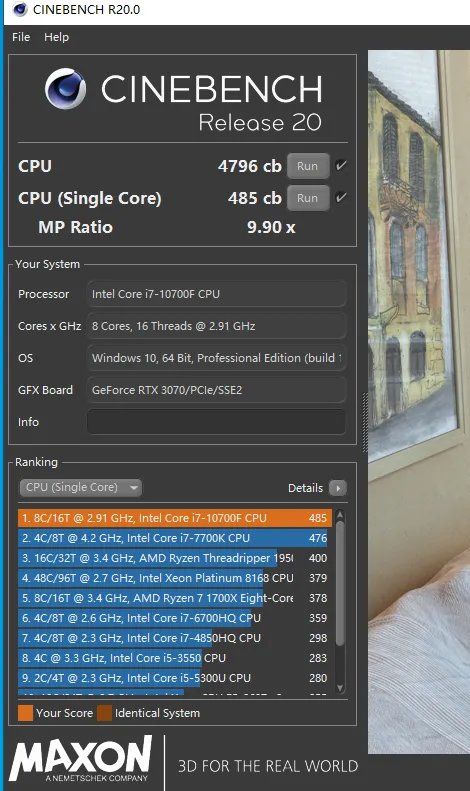Click the rendered scene preview image
The height and width of the screenshot is (791, 470).
[x=419, y=402]
